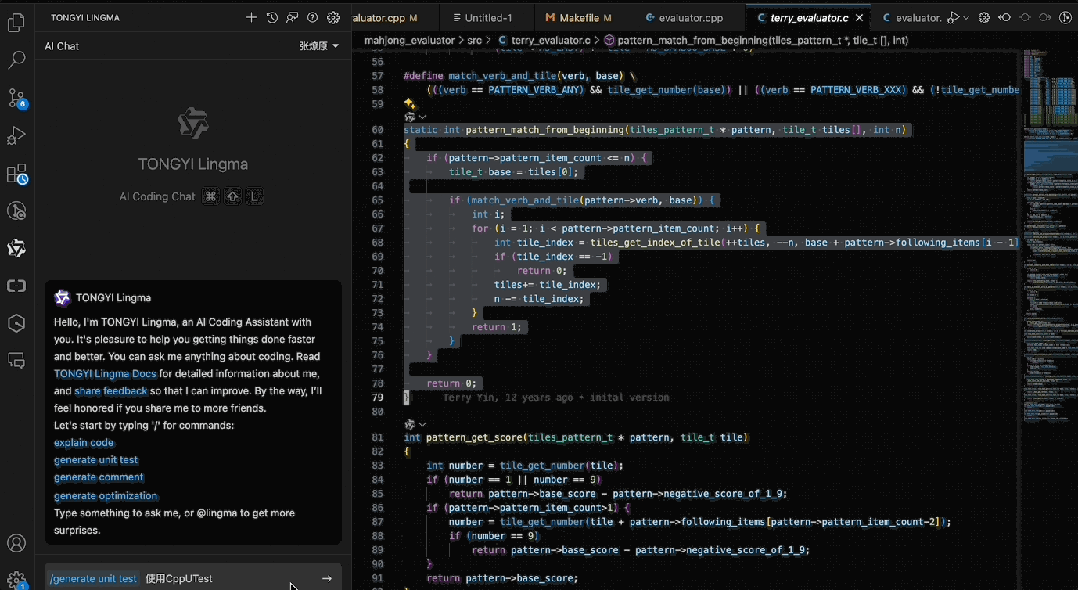Click the generate comment command link
Viewport: 1078px width, 590px height.
99,477
